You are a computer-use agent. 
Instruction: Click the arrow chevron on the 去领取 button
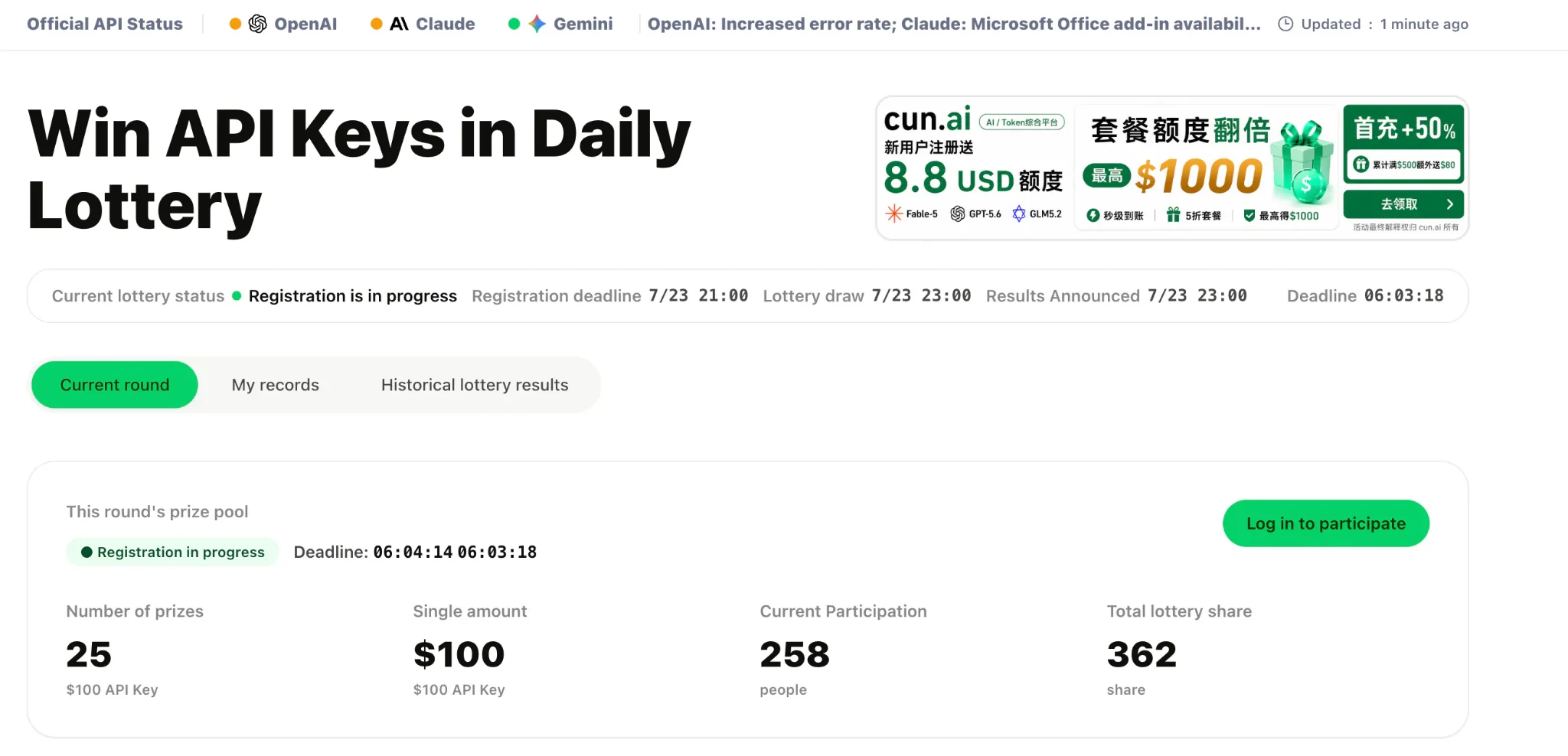(1449, 204)
